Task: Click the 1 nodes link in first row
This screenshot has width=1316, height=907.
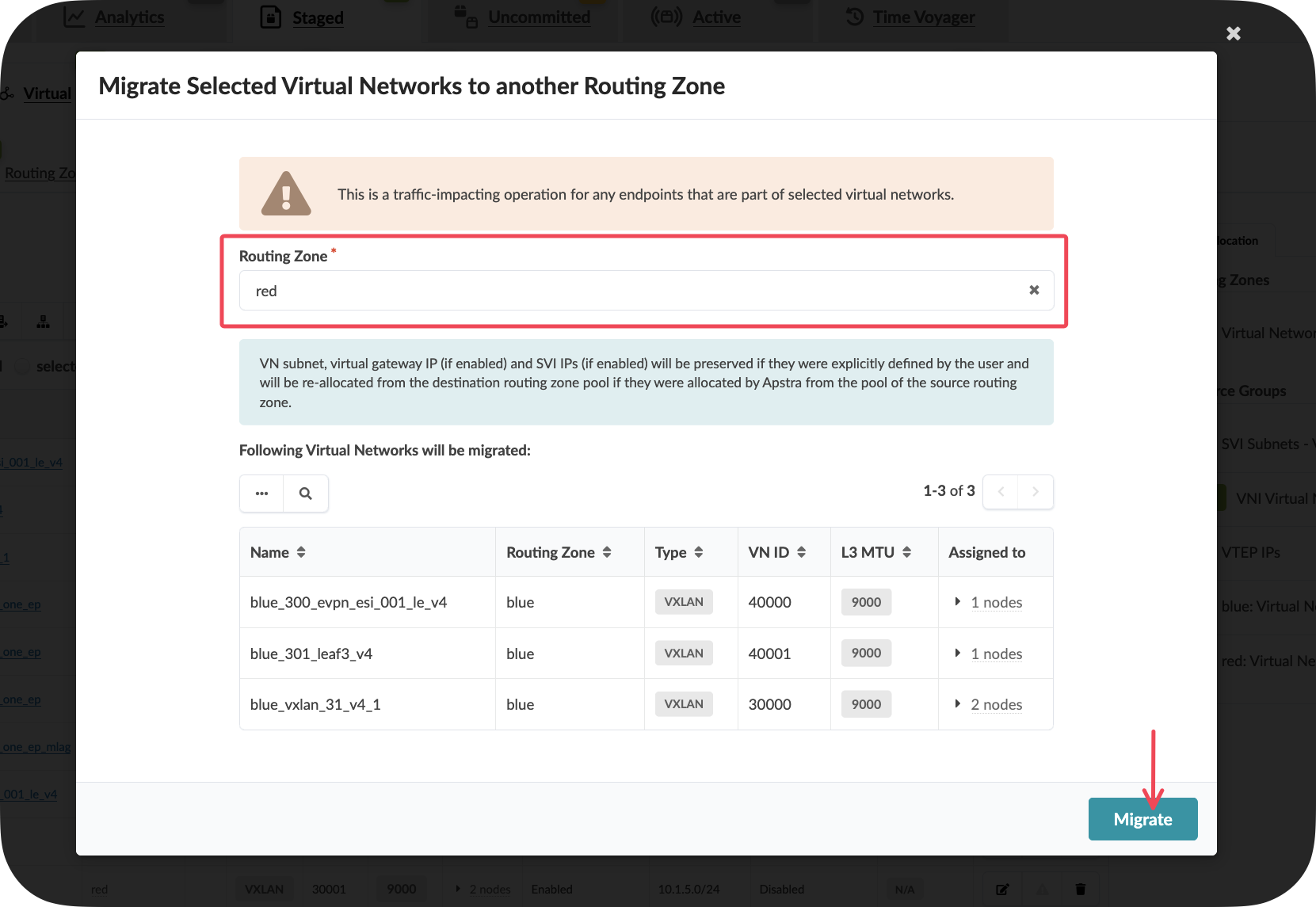Action: pos(996,602)
